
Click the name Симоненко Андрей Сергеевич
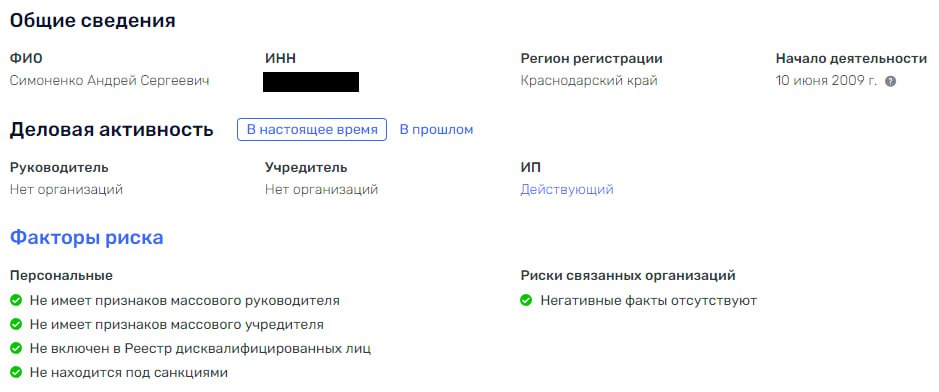[110, 81]
